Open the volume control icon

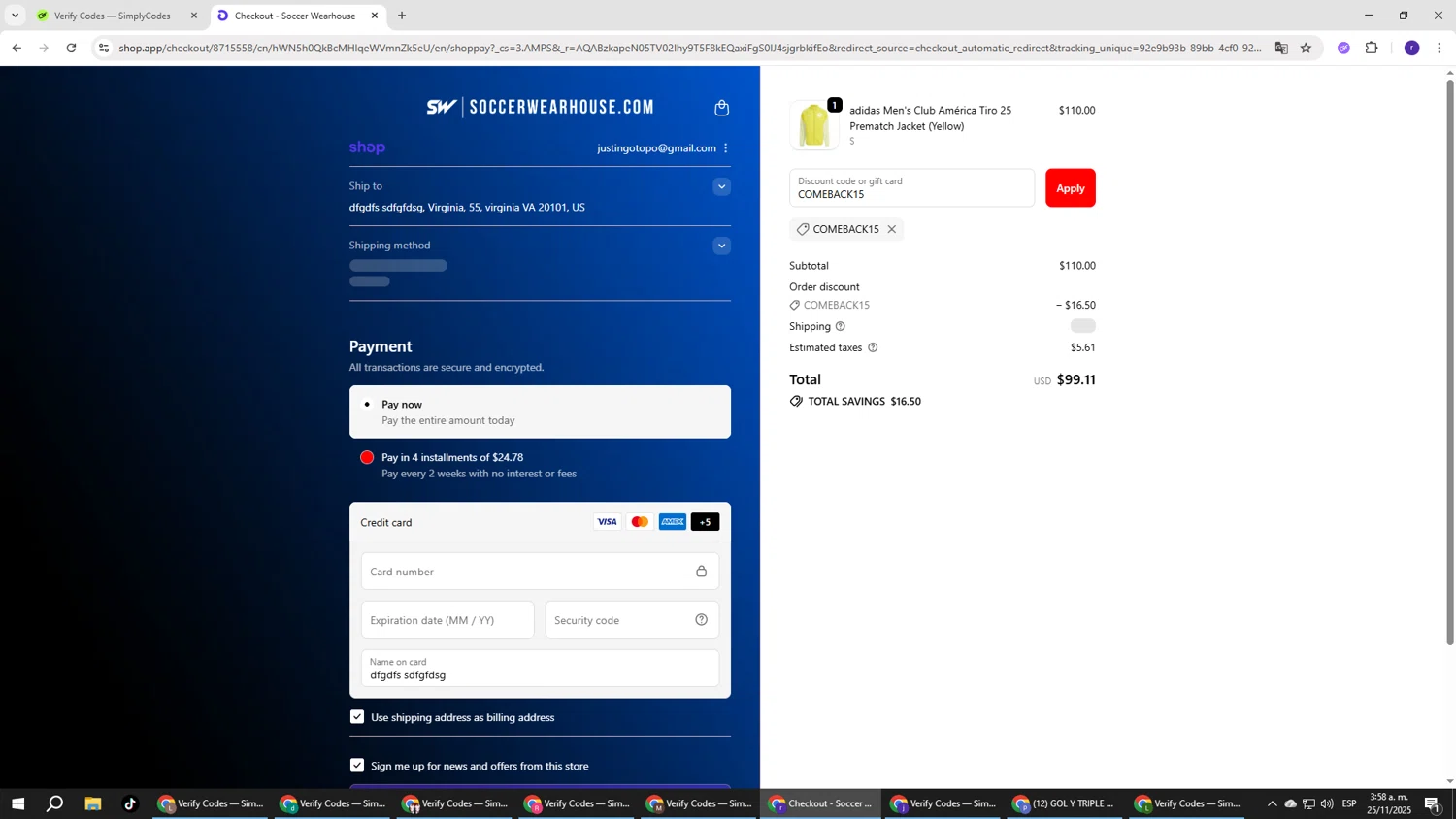(1327, 803)
